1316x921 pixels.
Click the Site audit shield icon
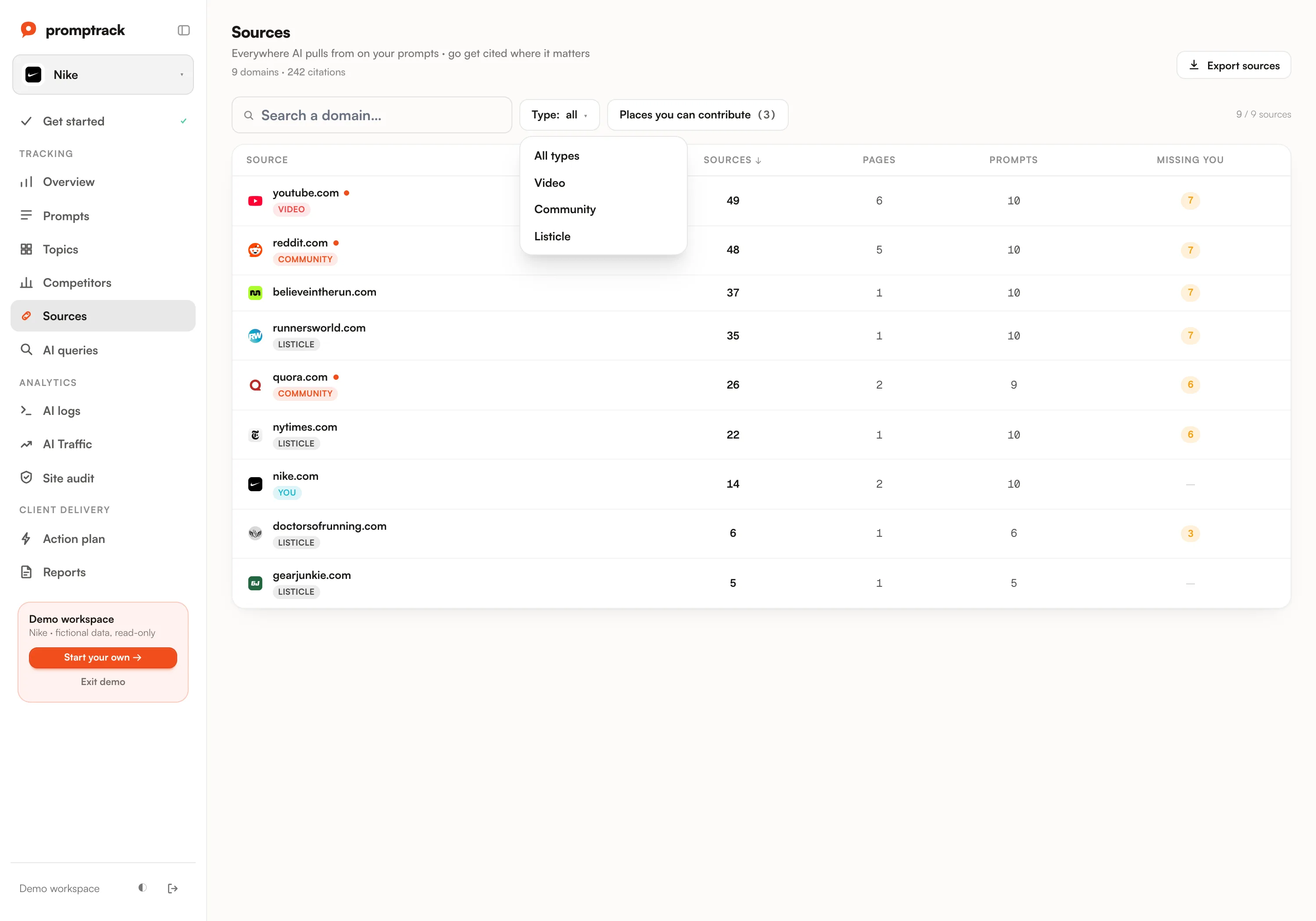click(x=26, y=478)
